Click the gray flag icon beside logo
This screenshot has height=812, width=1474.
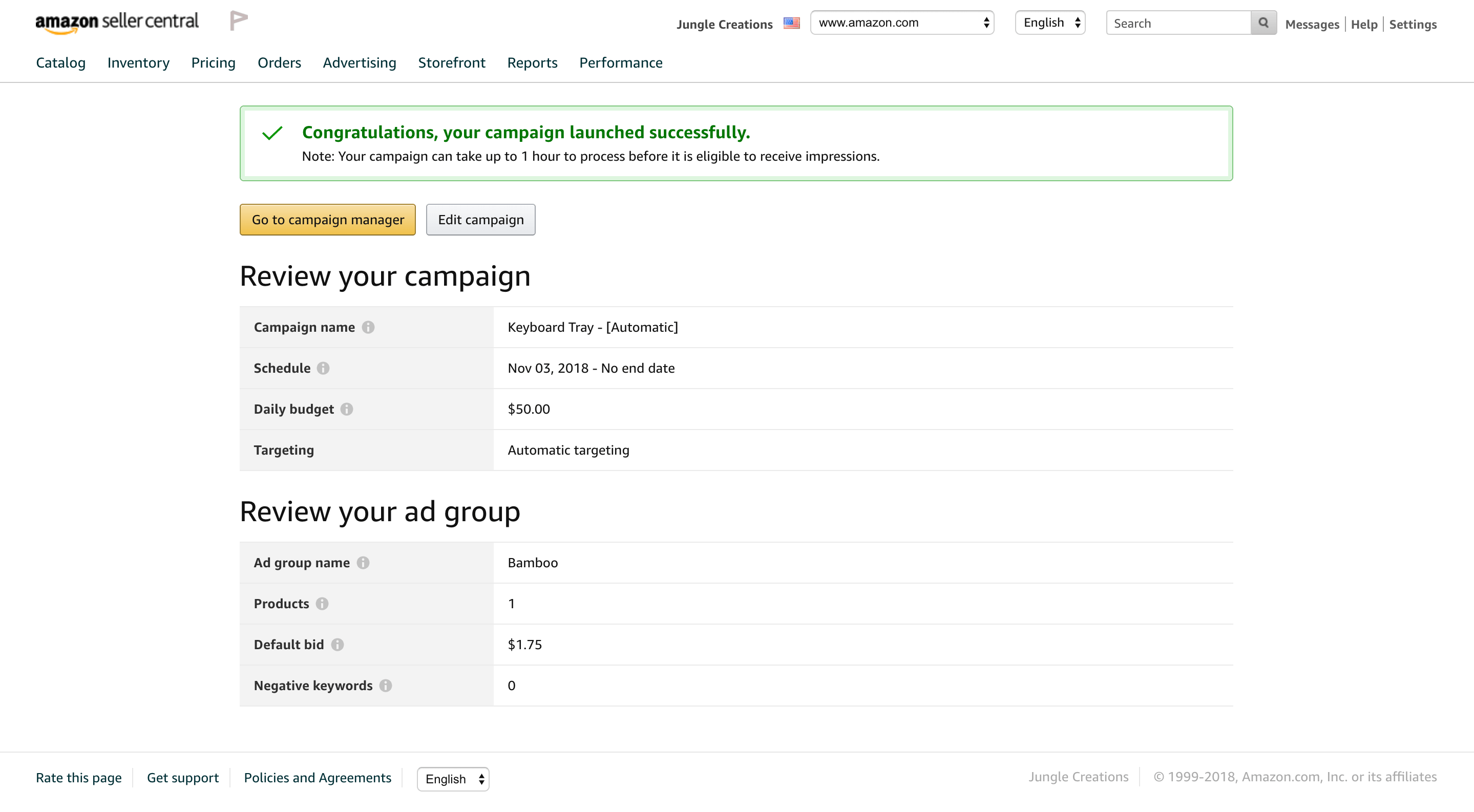click(x=239, y=20)
